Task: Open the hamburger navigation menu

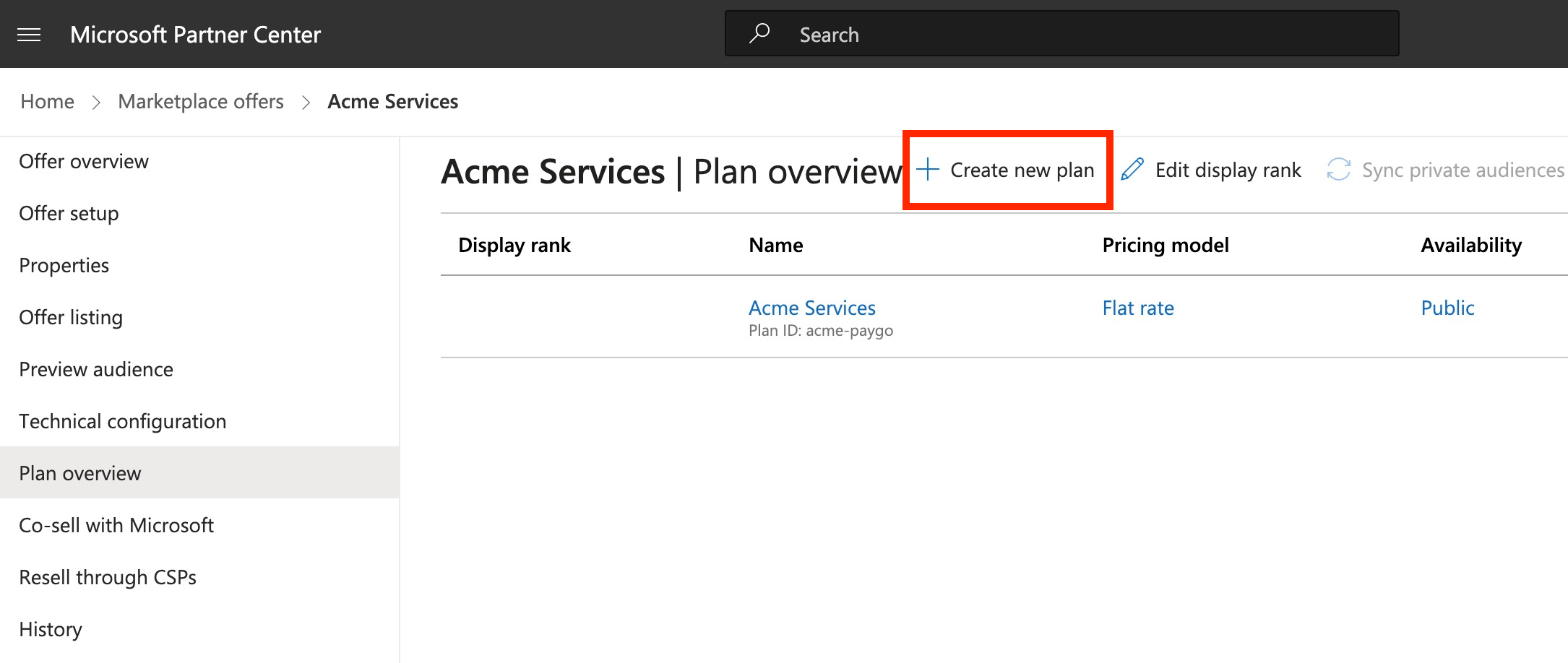Action: point(29,35)
